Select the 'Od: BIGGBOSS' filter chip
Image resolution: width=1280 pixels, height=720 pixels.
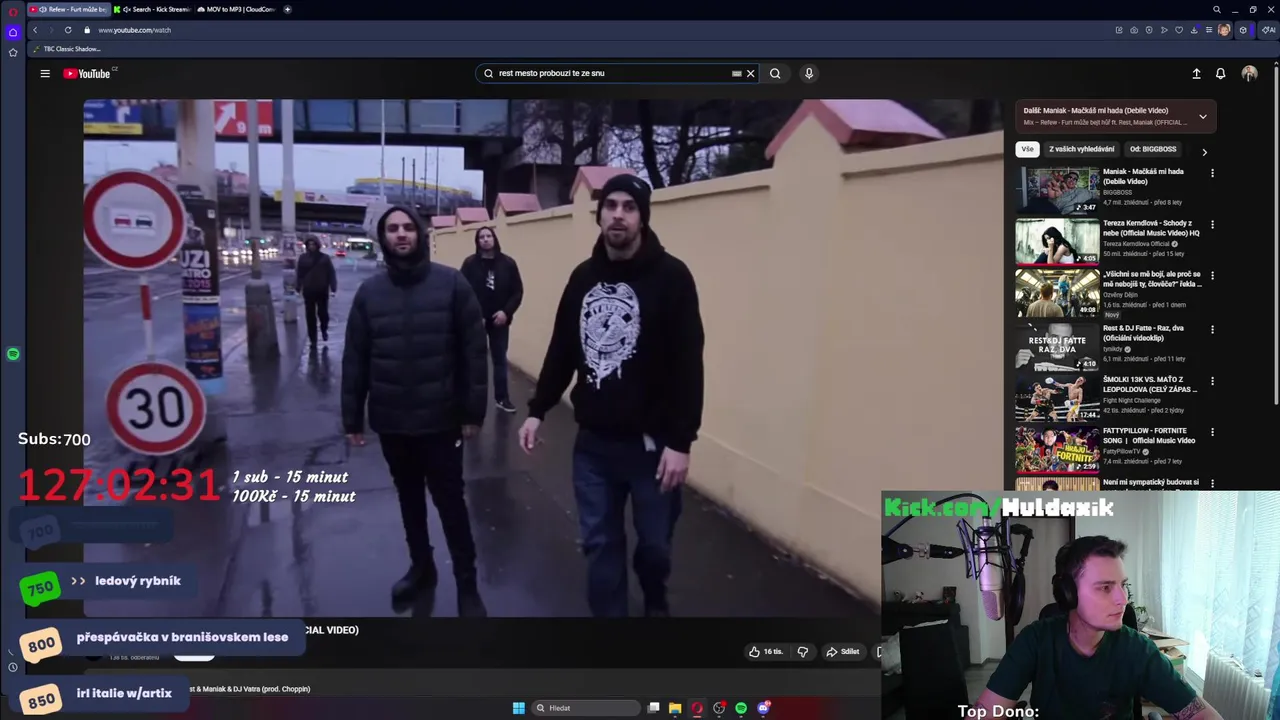(x=1153, y=149)
